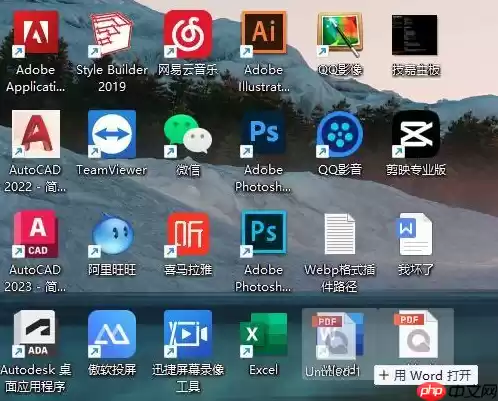Open dark blue Adobe Photoshop icon beside 微信
Screen dimensions: 498x401
264,134
